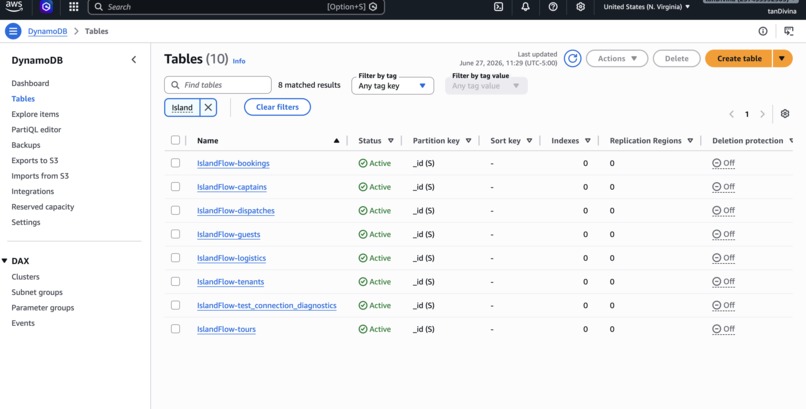Click the Create table button
This screenshot has height=409, width=806.
(739, 59)
